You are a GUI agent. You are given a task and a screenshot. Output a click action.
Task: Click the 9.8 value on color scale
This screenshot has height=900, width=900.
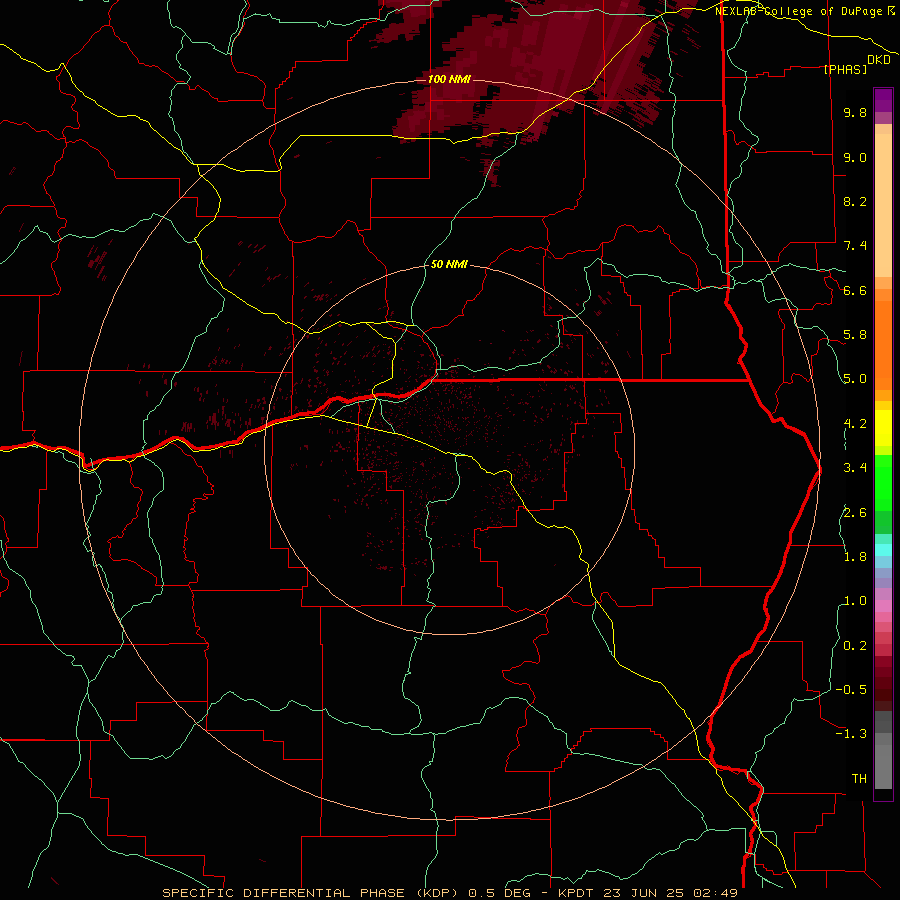tap(855, 112)
